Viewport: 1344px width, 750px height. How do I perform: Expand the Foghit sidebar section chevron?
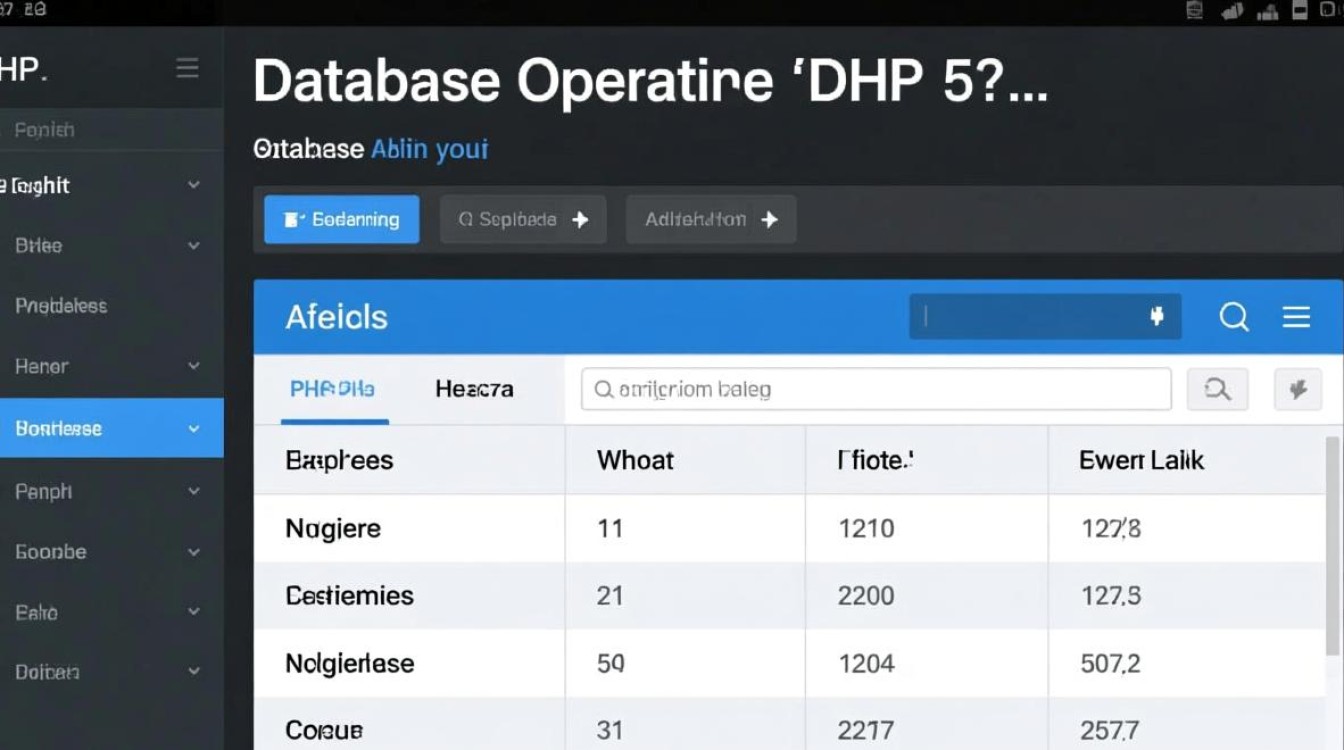pos(194,185)
